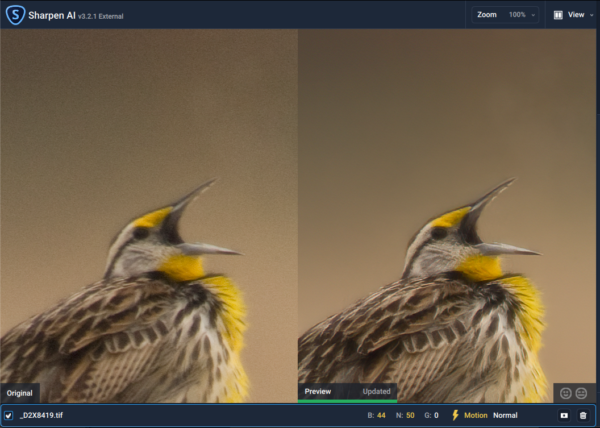Select the _D2X8419.tif file name

[x=41, y=415]
